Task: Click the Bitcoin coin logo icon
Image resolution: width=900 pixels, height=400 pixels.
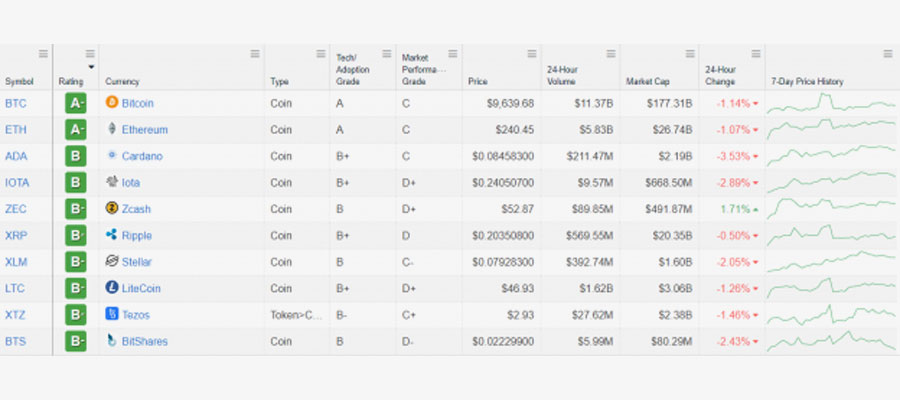Action: [112, 103]
